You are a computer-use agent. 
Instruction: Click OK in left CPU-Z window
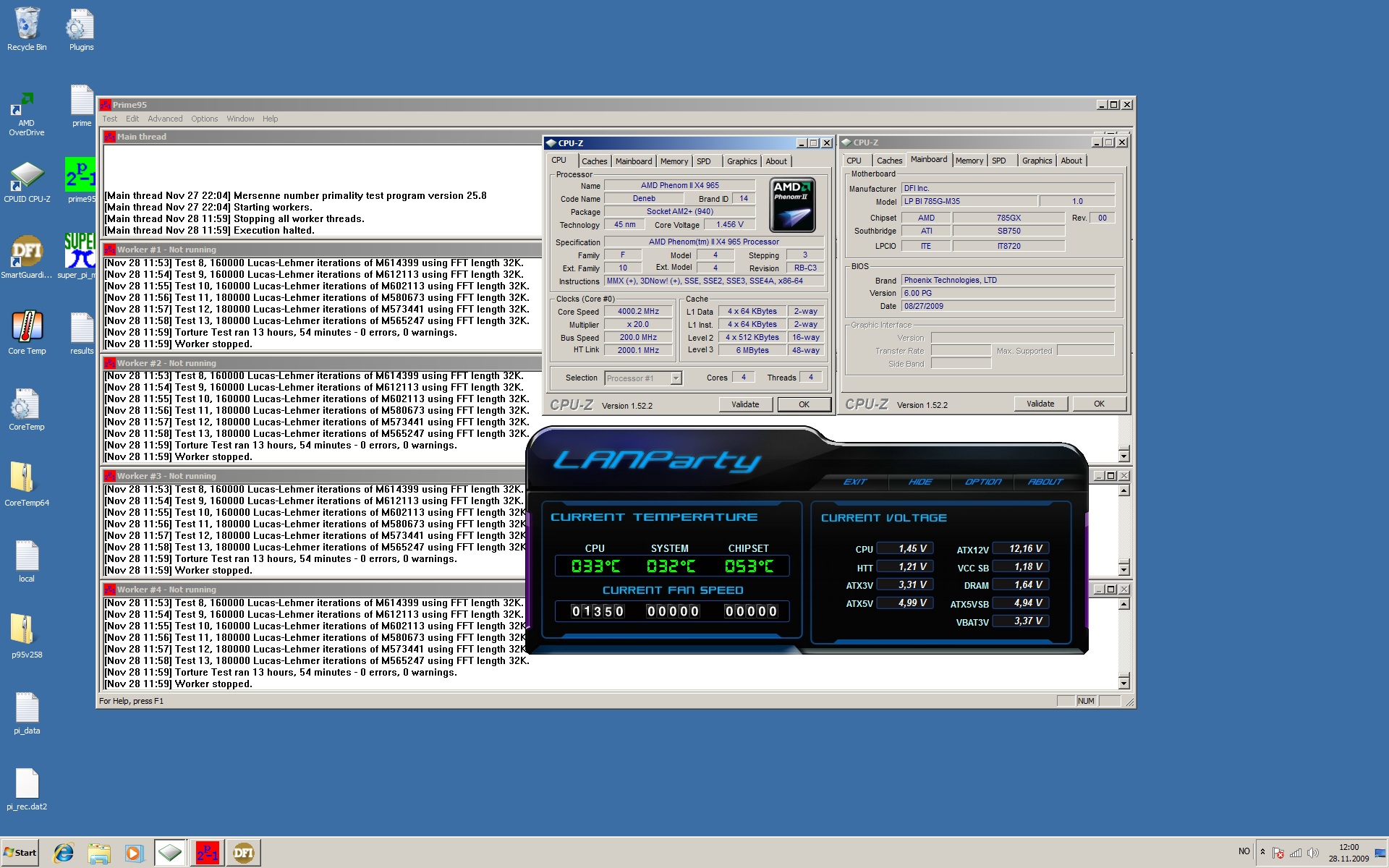click(x=804, y=404)
